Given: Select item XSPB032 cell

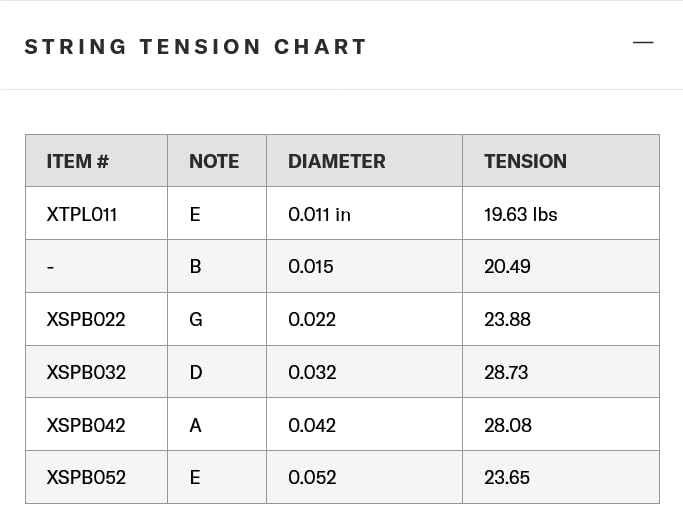Looking at the screenshot, I should pos(86,373).
